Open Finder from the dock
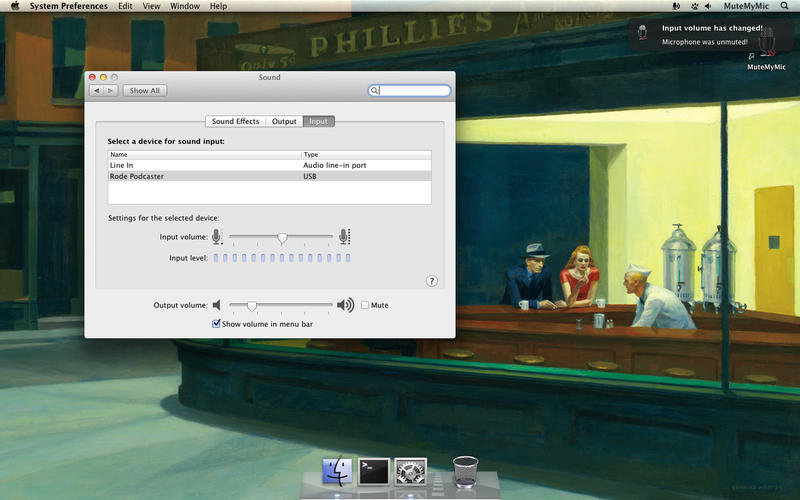The height and width of the screenshot is (500, 800). [x=338, y=470]
